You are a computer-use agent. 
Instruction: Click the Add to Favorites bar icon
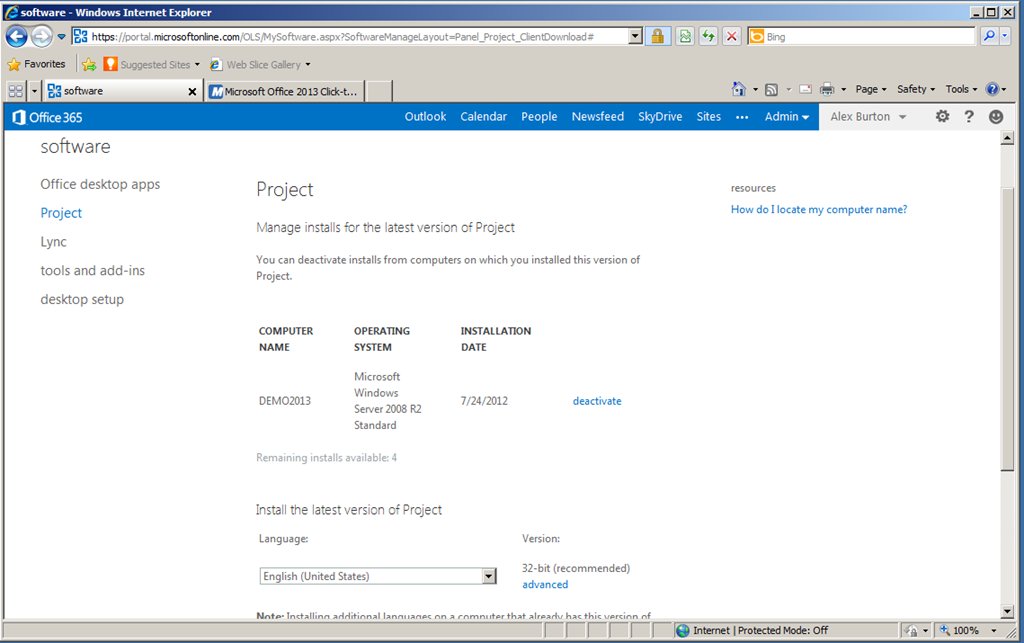point(89,64)
